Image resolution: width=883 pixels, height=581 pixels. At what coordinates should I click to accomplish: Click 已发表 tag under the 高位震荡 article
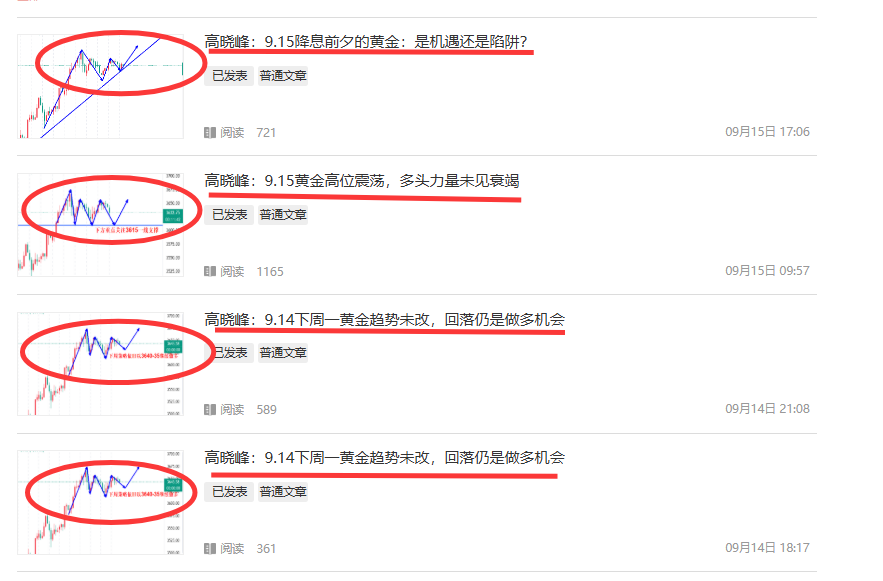coord(229,214)
